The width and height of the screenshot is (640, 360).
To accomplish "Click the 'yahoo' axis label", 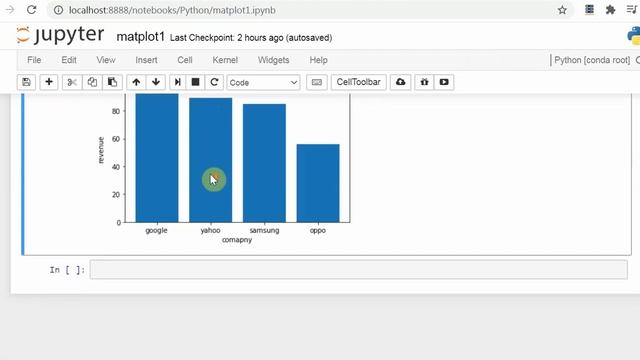I will pos(210,230).
